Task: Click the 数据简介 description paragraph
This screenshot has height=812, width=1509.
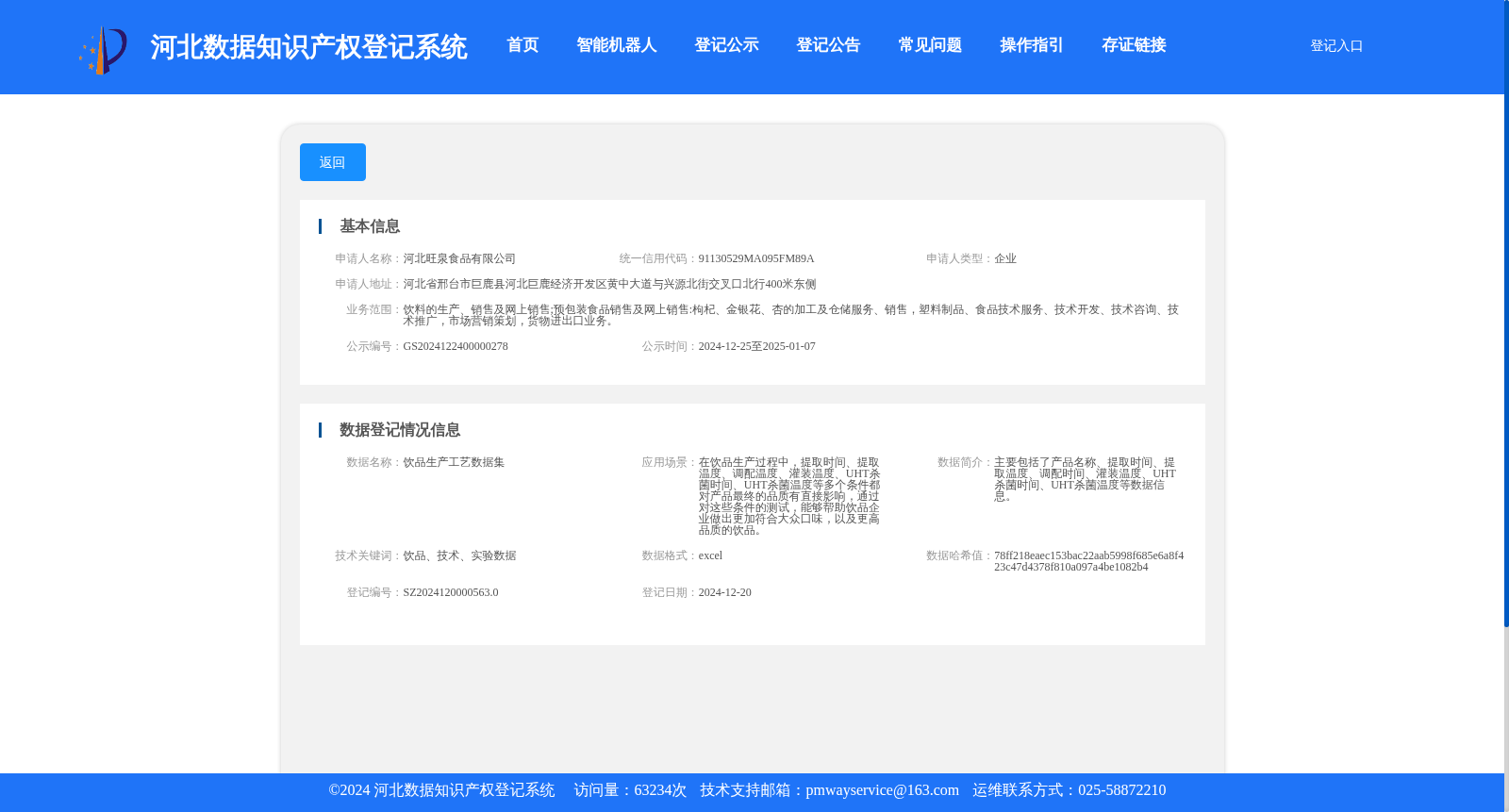Action: tap(1085, 479)
